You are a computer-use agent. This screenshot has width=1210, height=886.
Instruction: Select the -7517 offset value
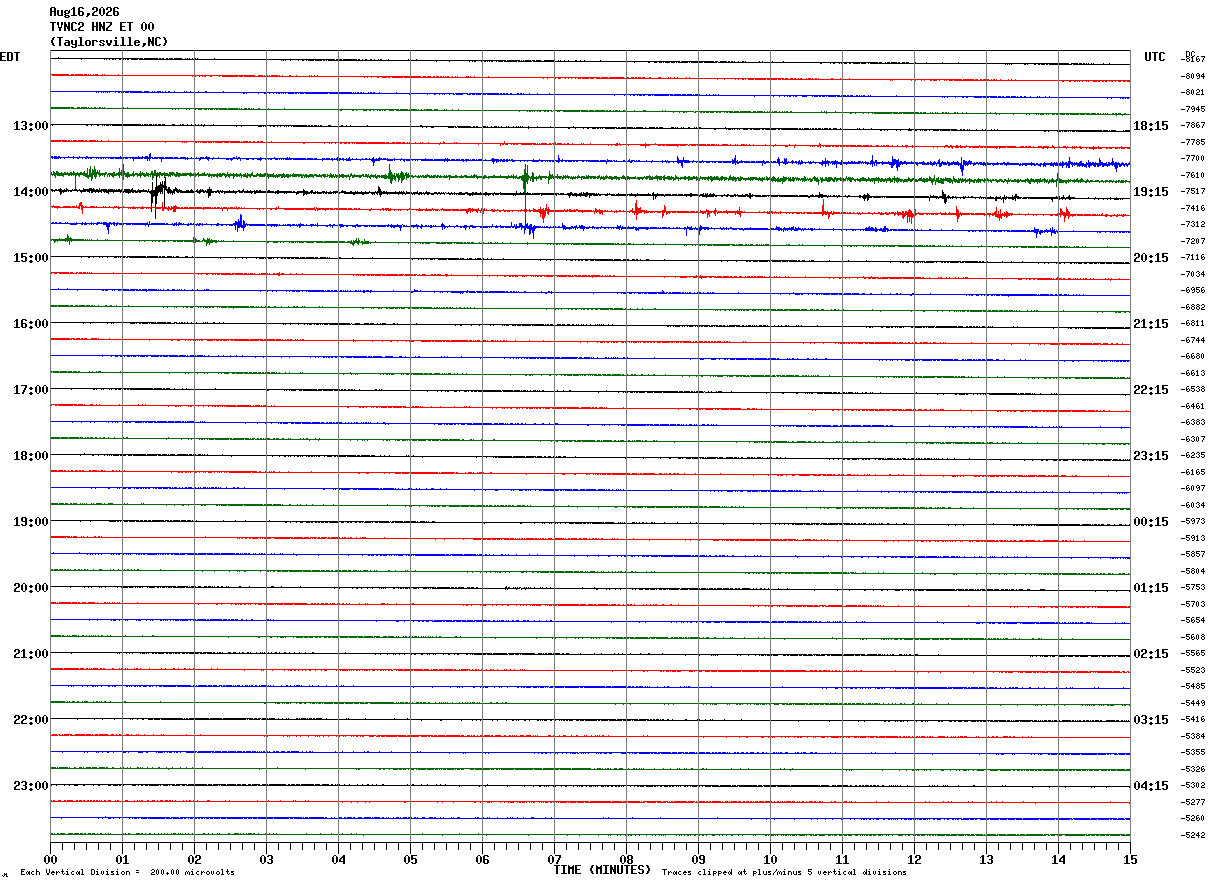click(1194, 191)
